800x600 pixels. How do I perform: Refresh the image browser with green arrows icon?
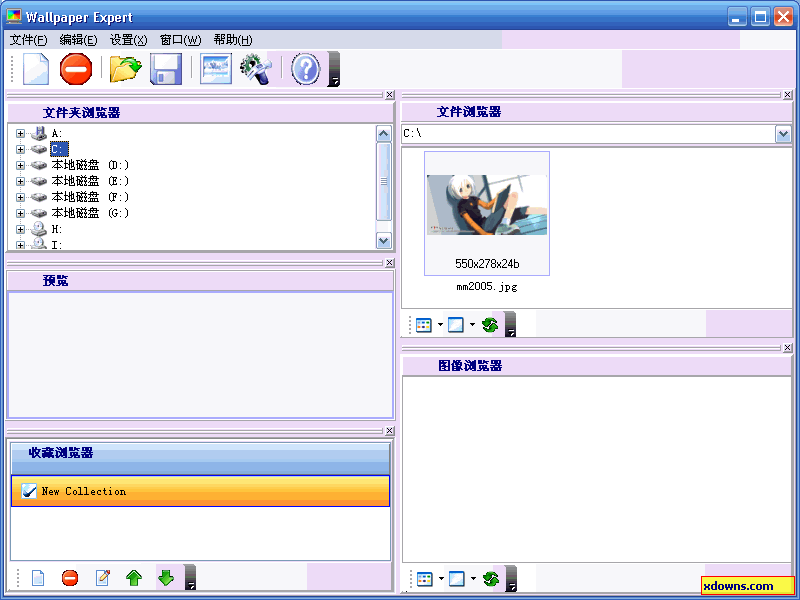[x=491, y=579]
